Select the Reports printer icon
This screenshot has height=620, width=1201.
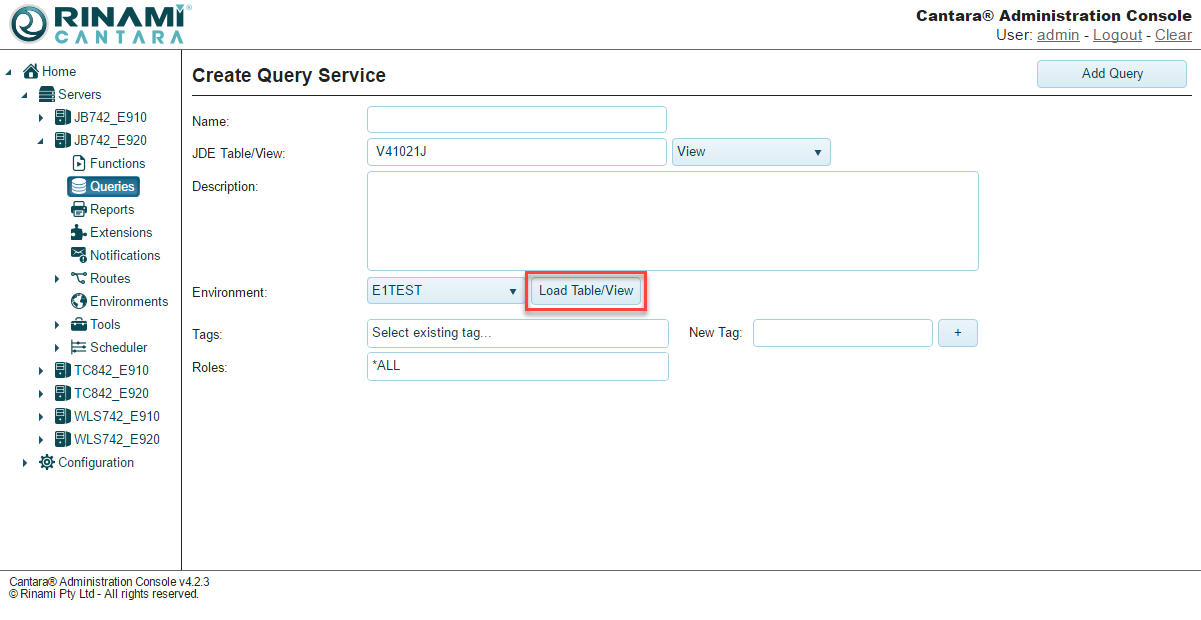[x=79, y=209]
